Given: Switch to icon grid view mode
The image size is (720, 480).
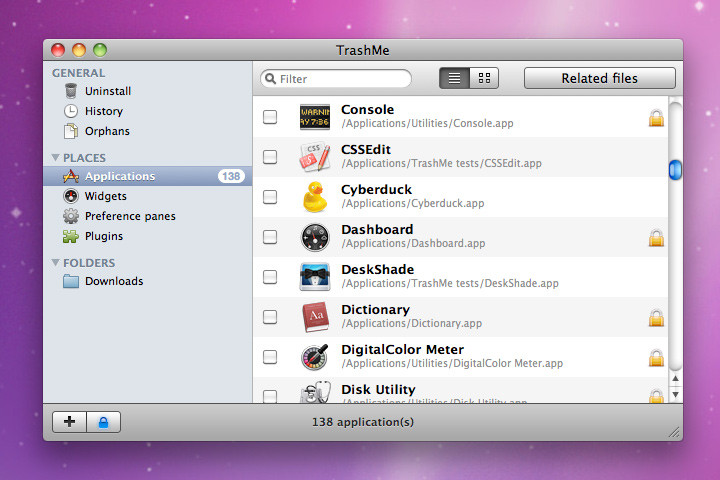Looking at the screenshot, I should (484, 78).
